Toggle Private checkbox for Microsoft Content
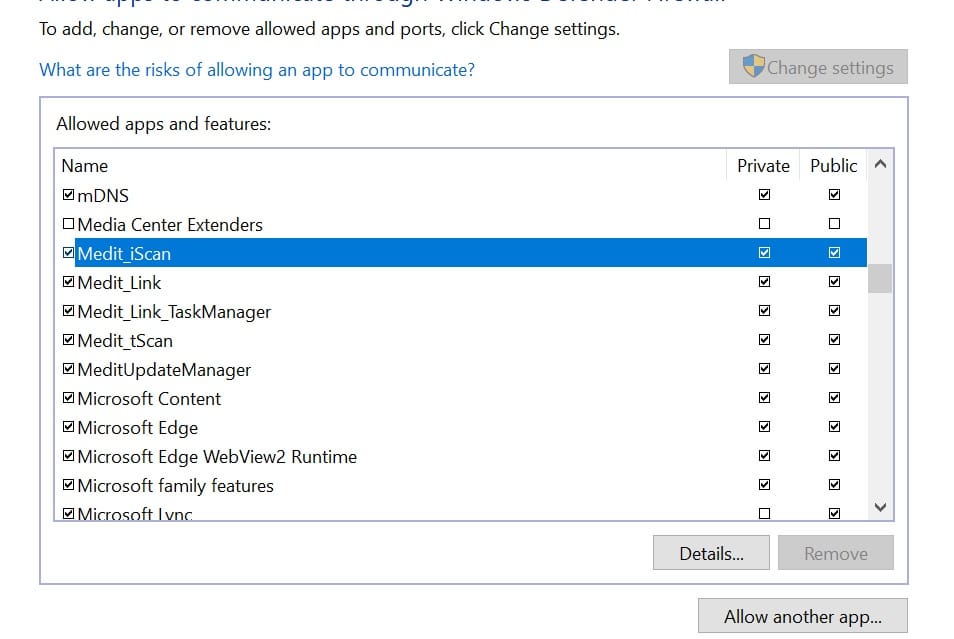This screenshot has height=639, width=954. pyautogui.click(x=764, y=398)
